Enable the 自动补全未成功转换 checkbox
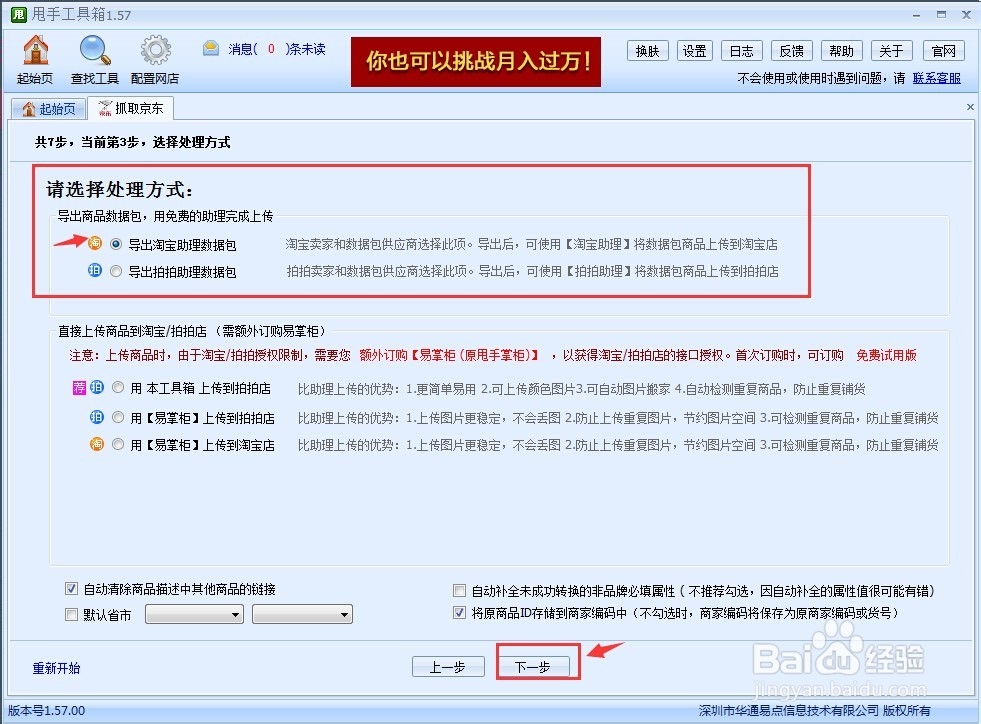 click(459, 589)
